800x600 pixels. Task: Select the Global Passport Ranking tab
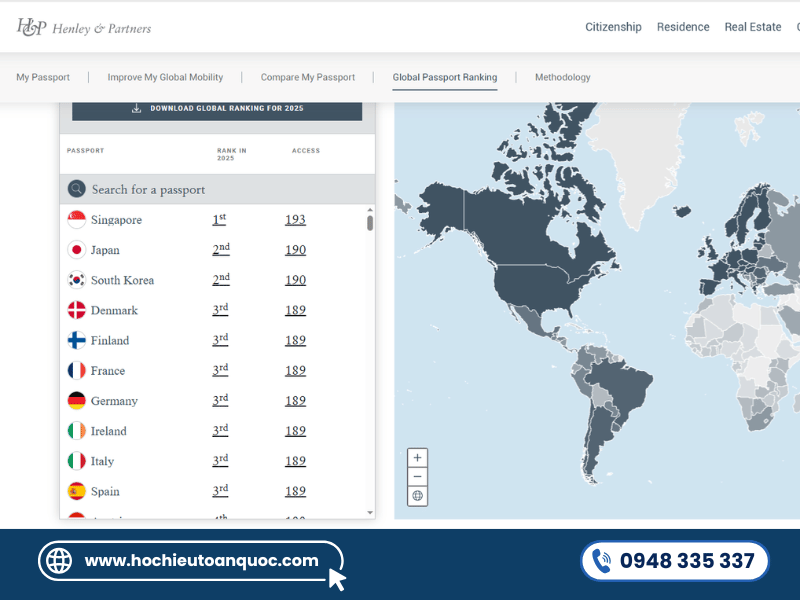444,77
